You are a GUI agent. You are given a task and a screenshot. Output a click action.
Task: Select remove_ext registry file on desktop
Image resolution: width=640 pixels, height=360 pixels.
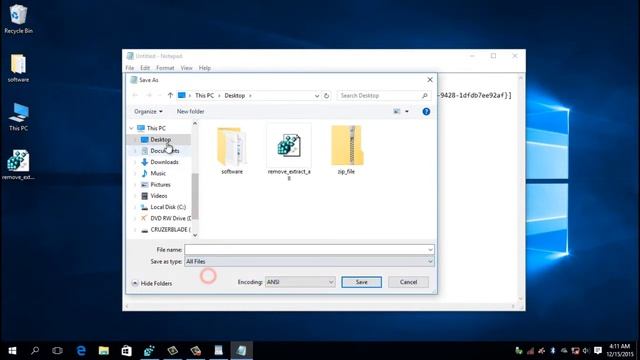coord(18,165)
